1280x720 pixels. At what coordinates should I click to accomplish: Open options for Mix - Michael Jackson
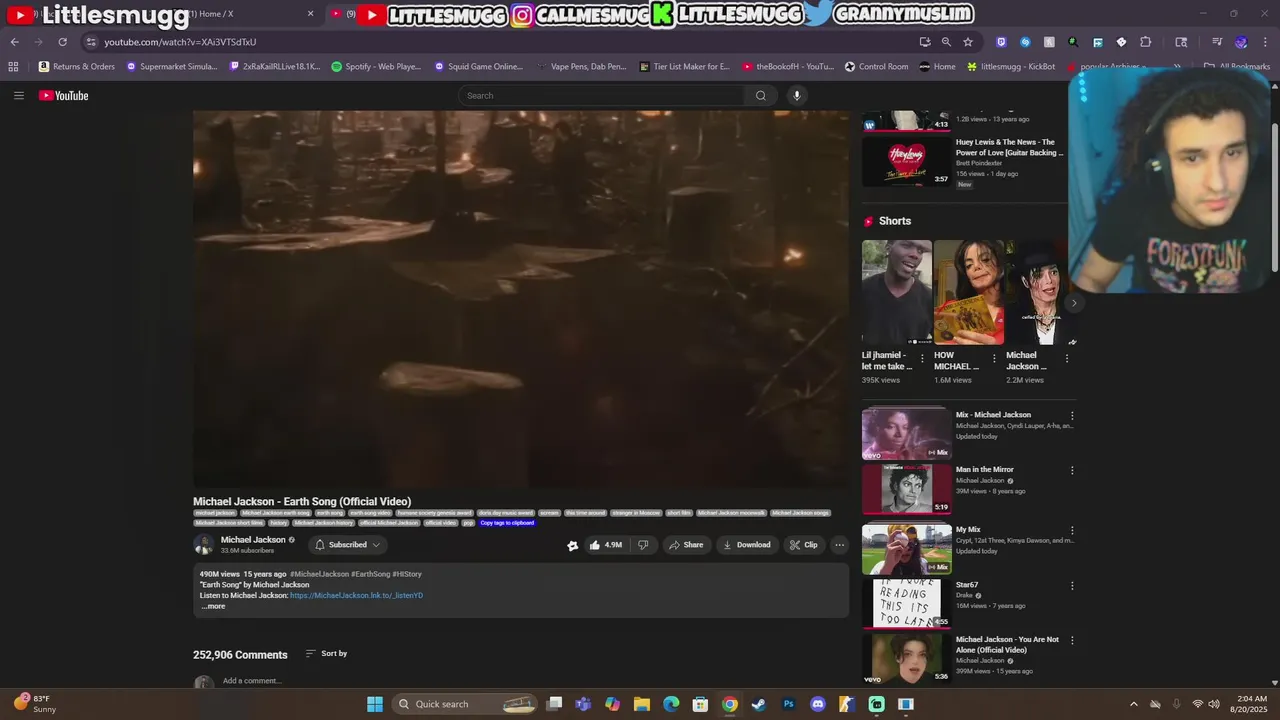point(1072,416)
